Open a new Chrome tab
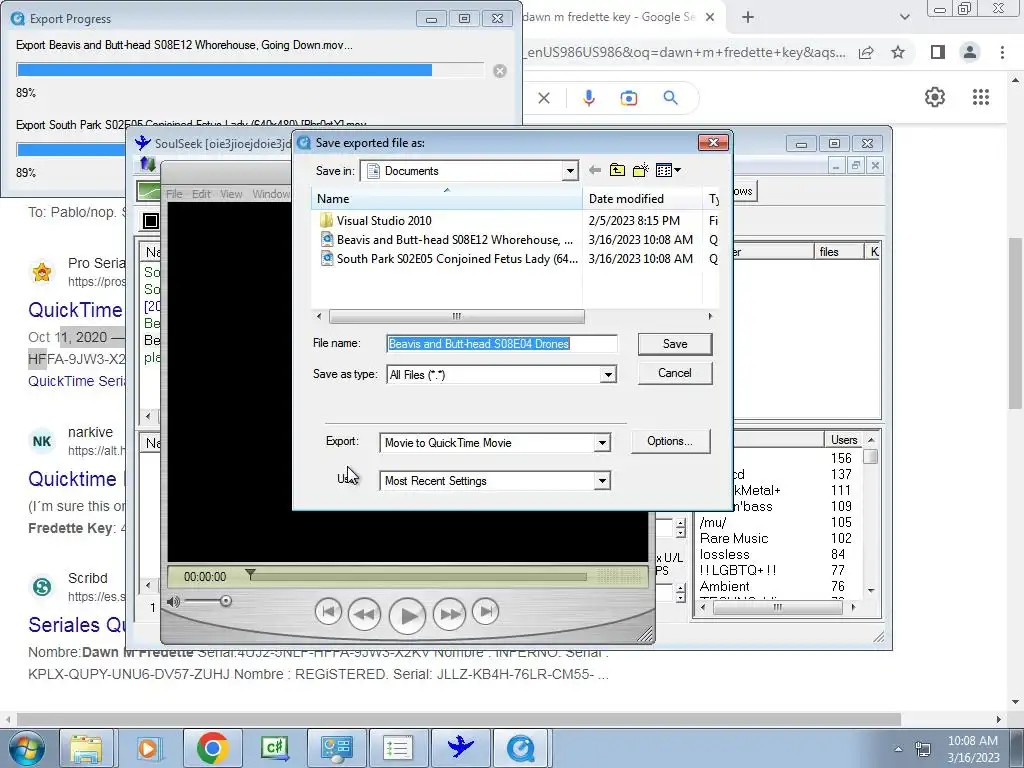 coord(748,18)
